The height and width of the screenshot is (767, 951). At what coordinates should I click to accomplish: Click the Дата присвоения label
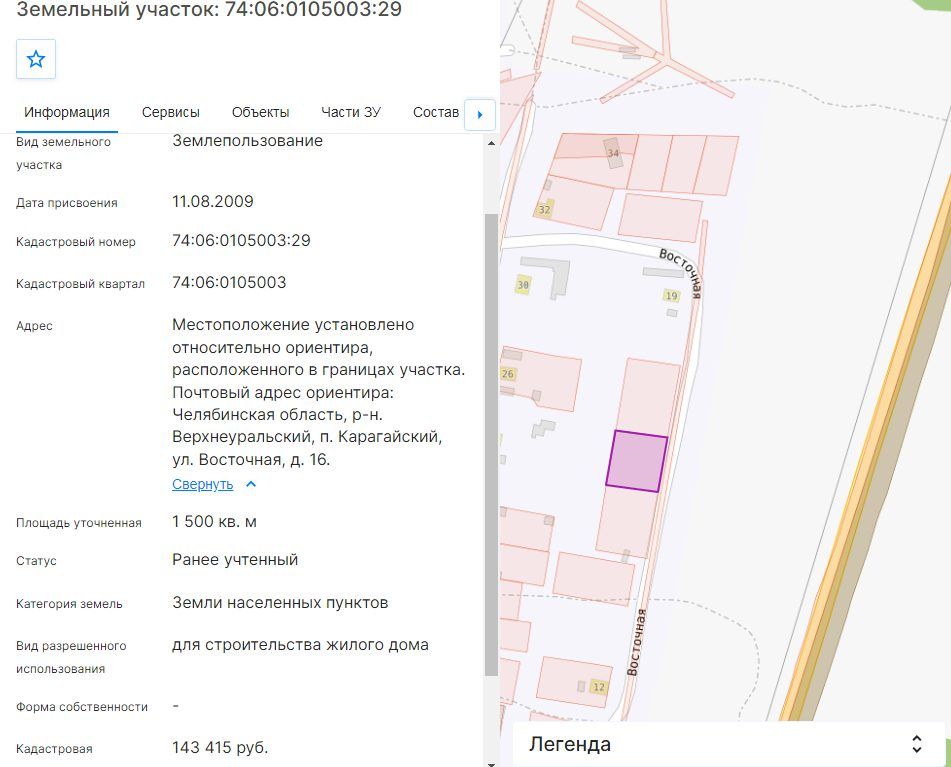click(67, 203)
